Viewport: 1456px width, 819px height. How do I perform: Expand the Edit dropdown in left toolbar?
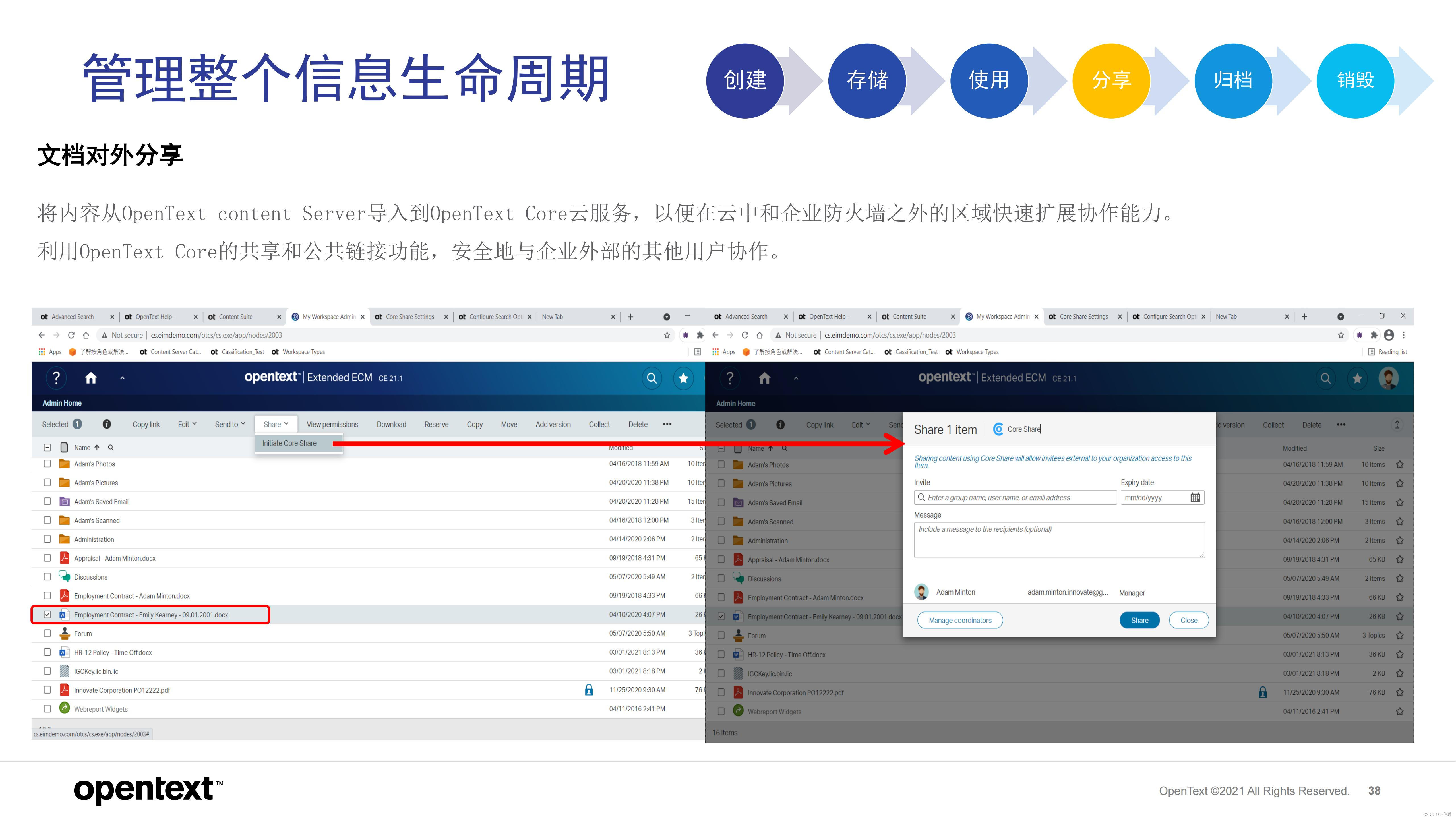[x=187, y=424]
